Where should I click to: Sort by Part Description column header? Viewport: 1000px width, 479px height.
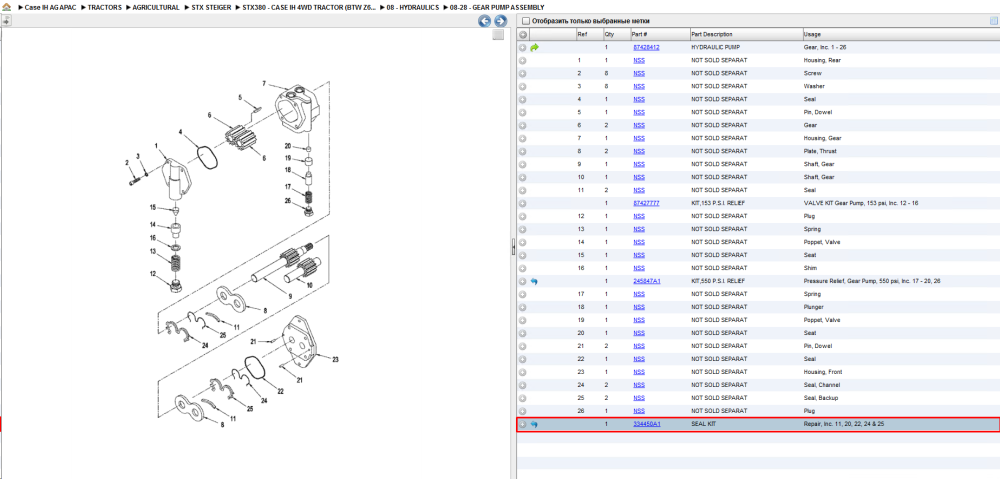[x=746, y=34]
